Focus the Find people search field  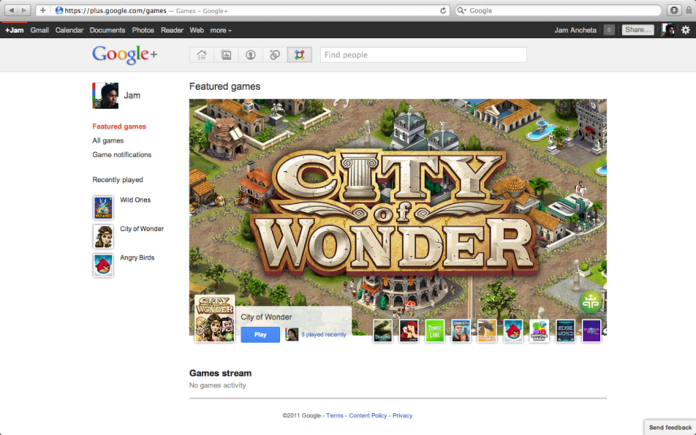[423, 55]
